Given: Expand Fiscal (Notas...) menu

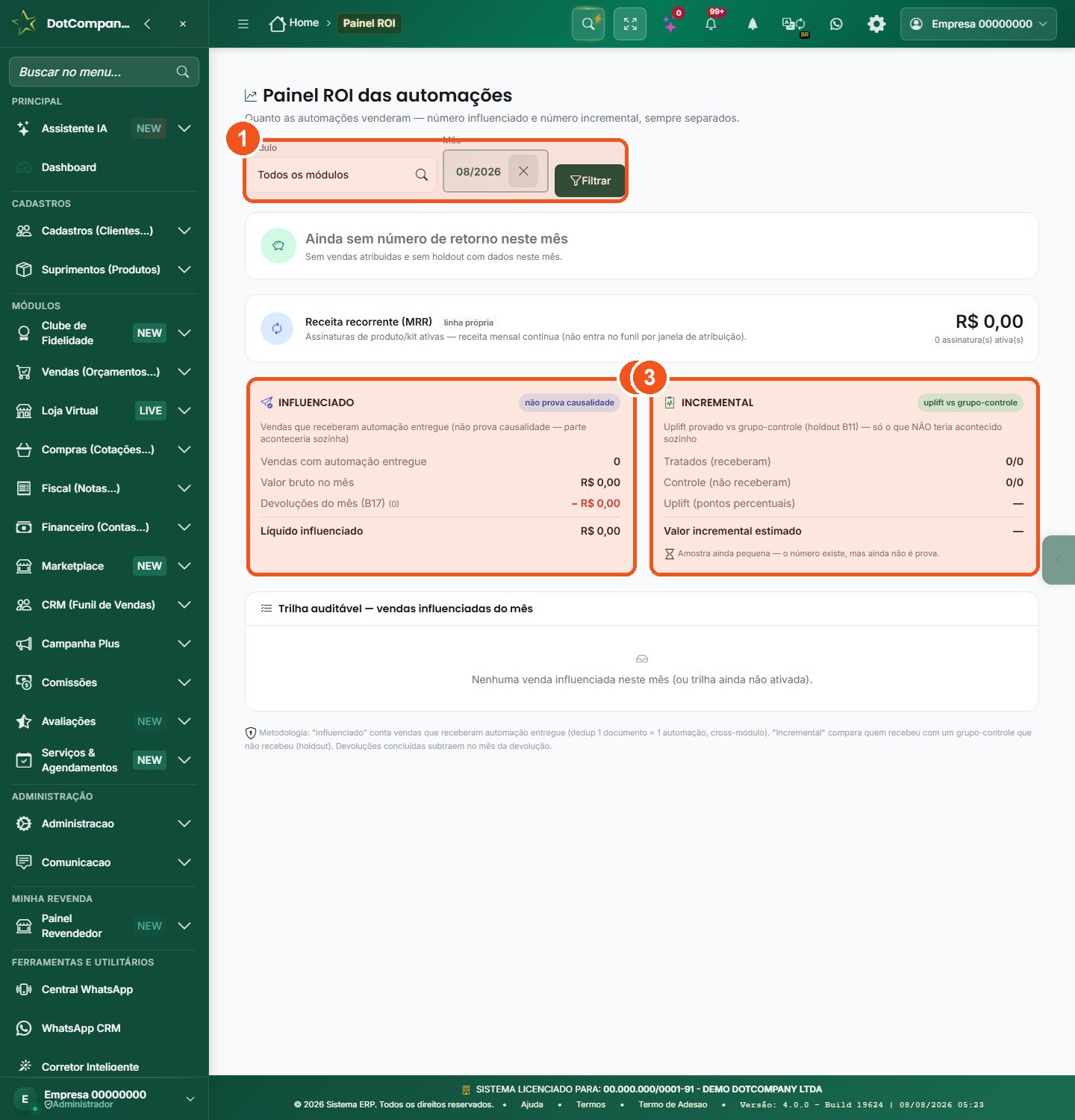Looking at the screenshot, I should [104, 488].
